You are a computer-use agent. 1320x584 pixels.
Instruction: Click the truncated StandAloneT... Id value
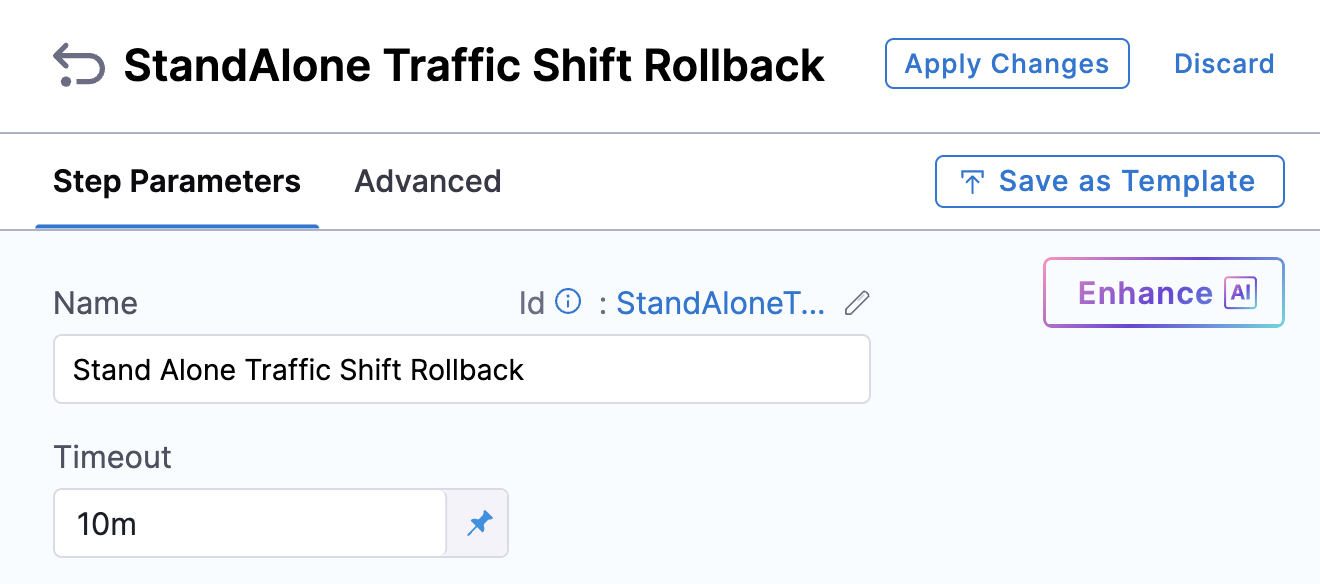click(720, 303)
